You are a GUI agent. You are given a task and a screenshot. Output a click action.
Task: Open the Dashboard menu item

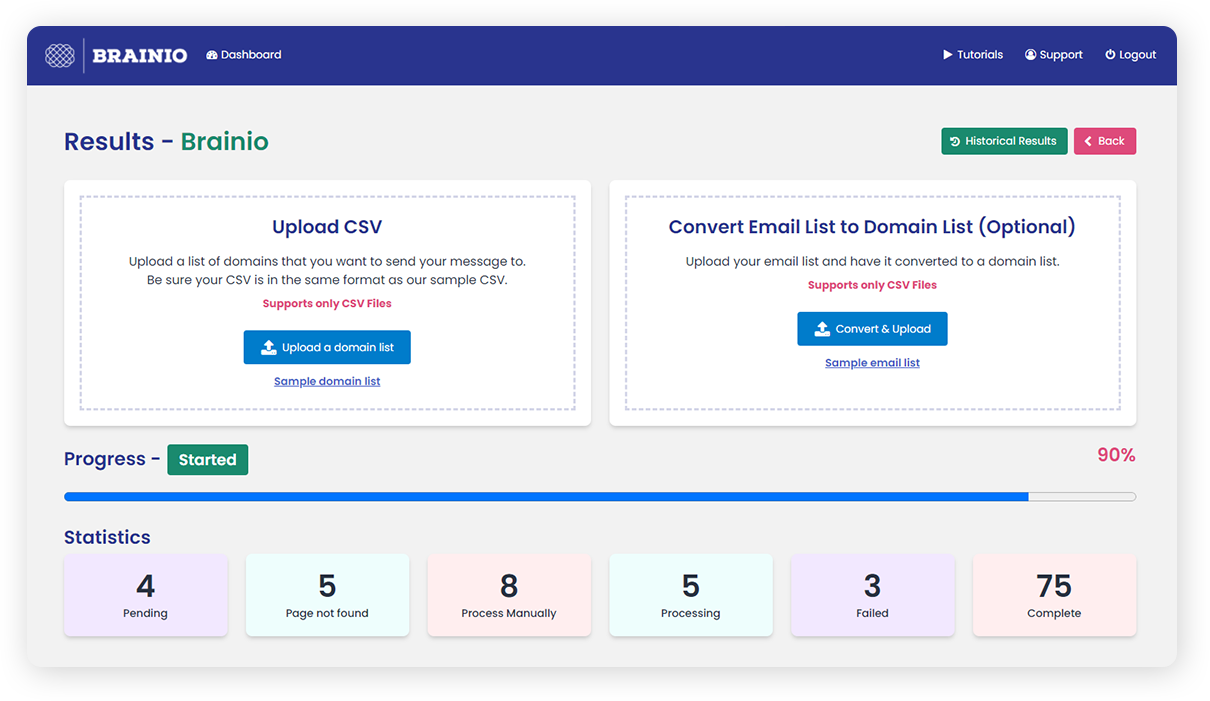coord(244,55)
